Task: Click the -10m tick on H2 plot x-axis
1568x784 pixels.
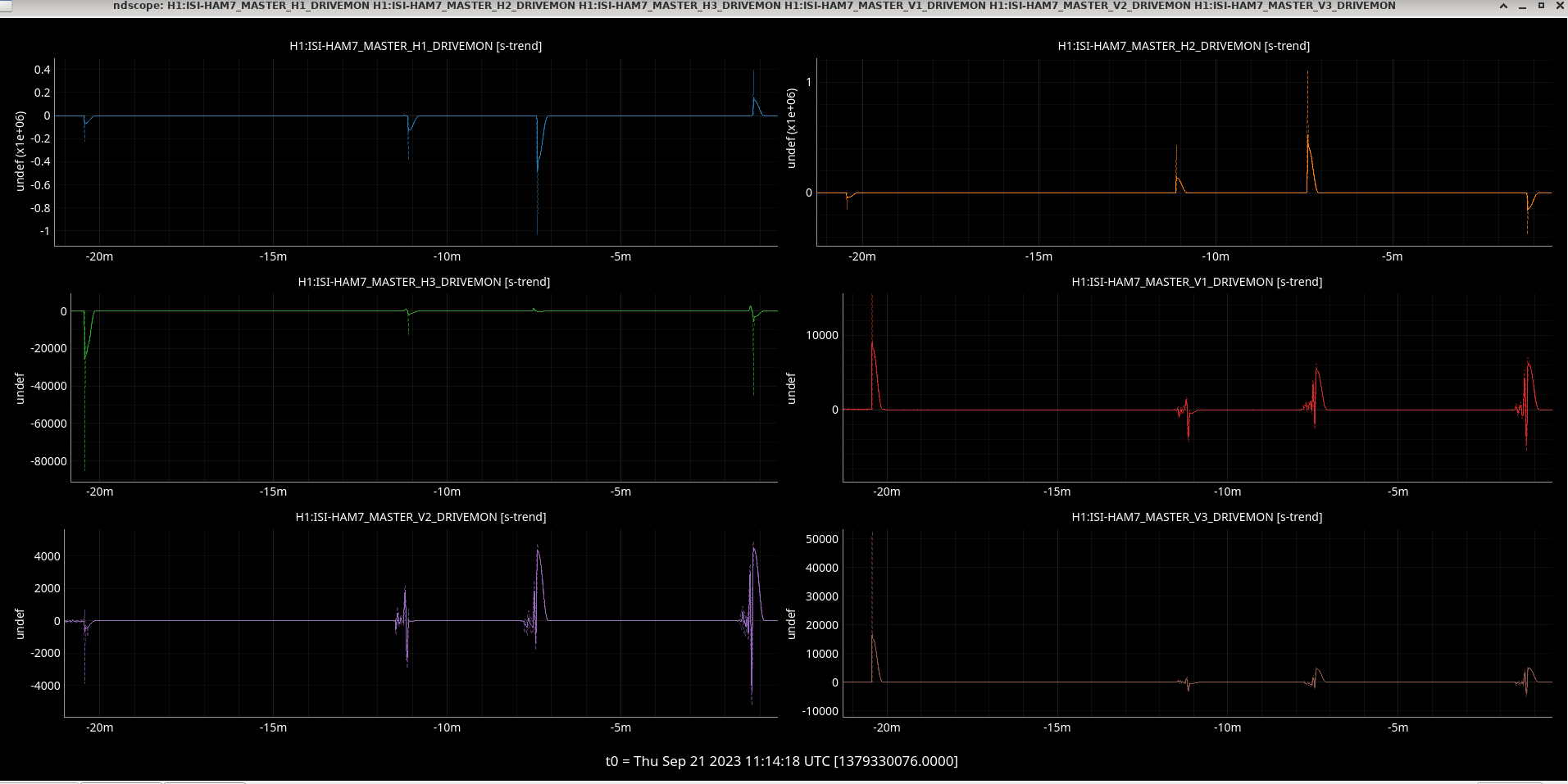Action: click(1216, 256)
